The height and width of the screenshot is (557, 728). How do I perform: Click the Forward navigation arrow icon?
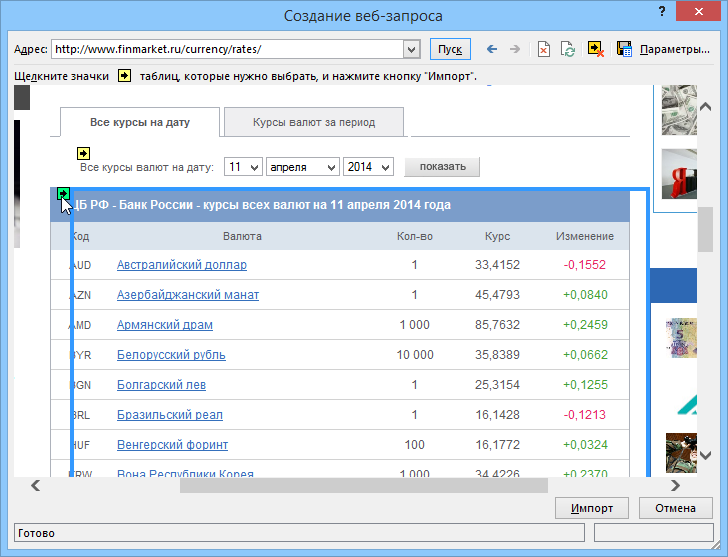pos(515,49)
